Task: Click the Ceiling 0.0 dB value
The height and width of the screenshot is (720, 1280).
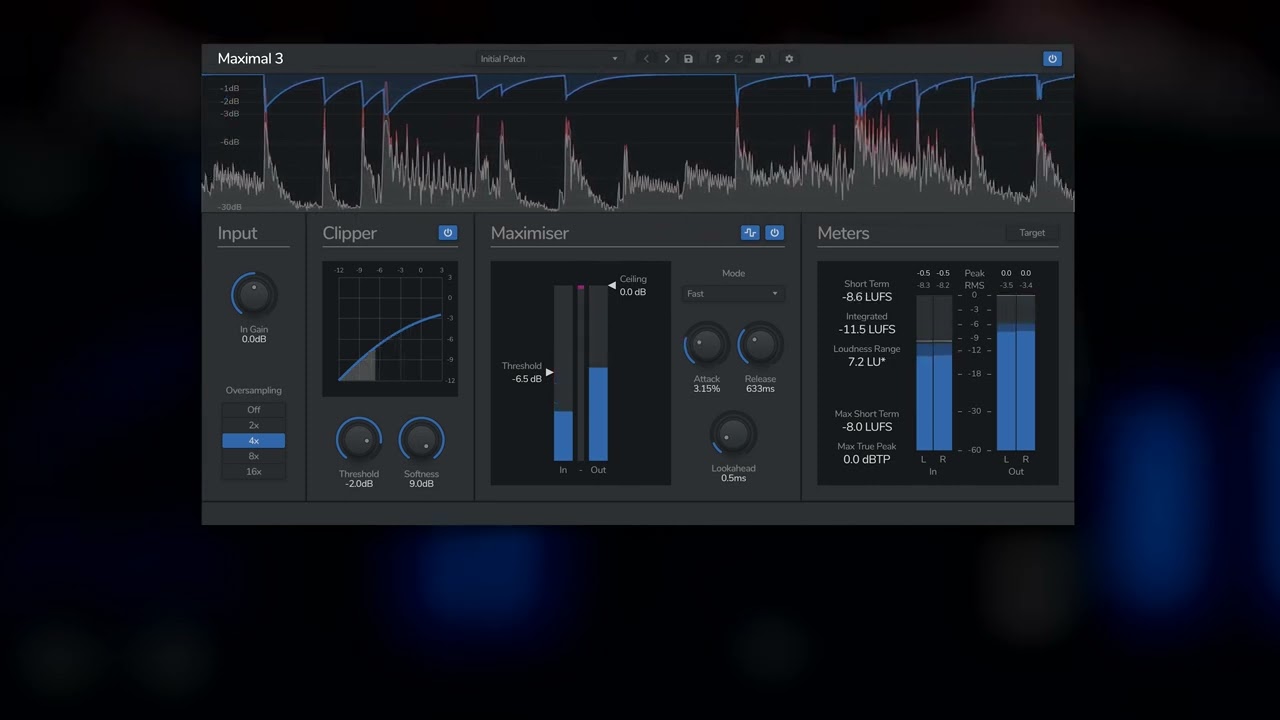Action: coord(633,292)
